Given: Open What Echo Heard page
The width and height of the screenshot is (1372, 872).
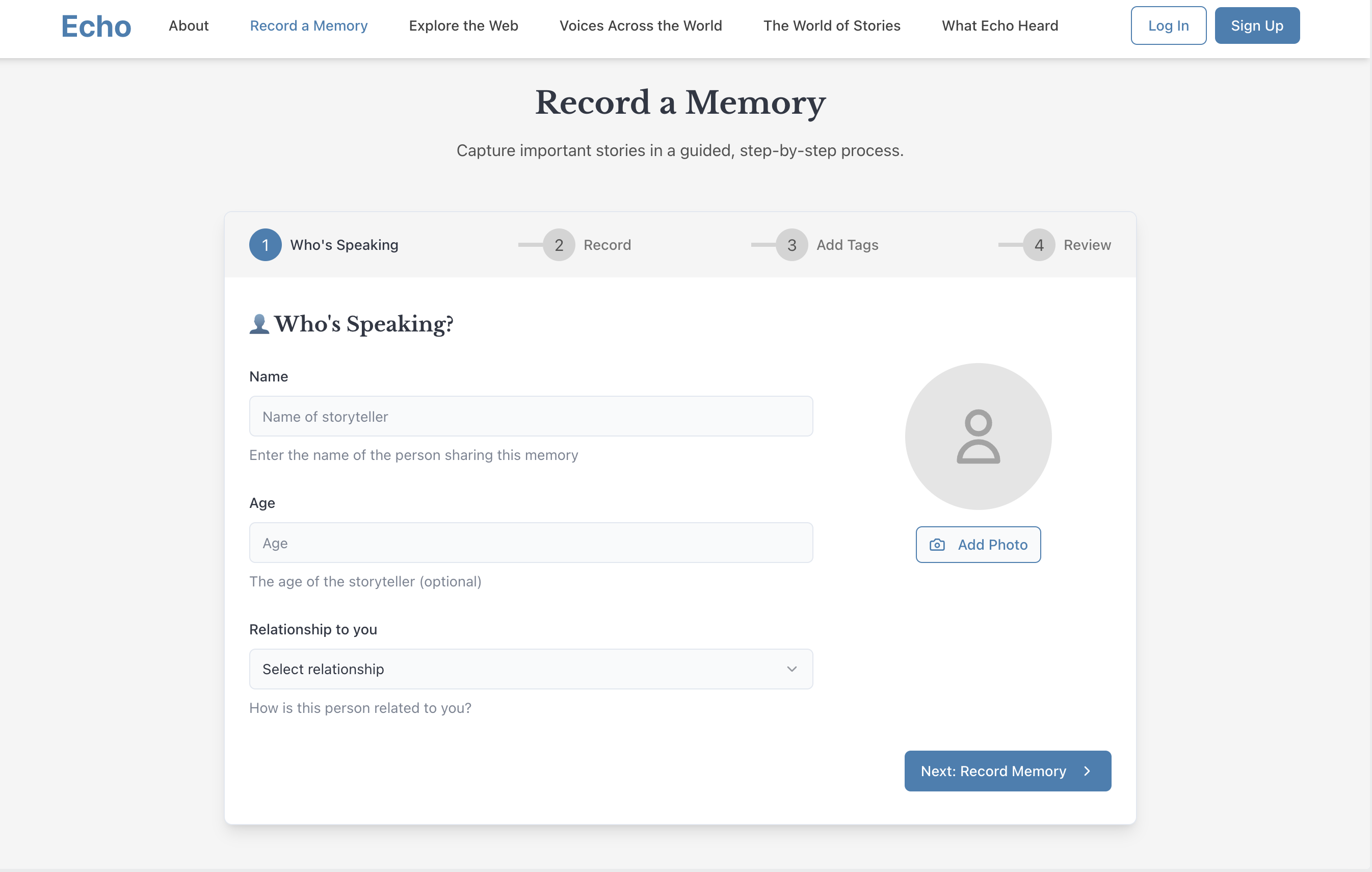Looking at the screenshot, I should 999,25.
